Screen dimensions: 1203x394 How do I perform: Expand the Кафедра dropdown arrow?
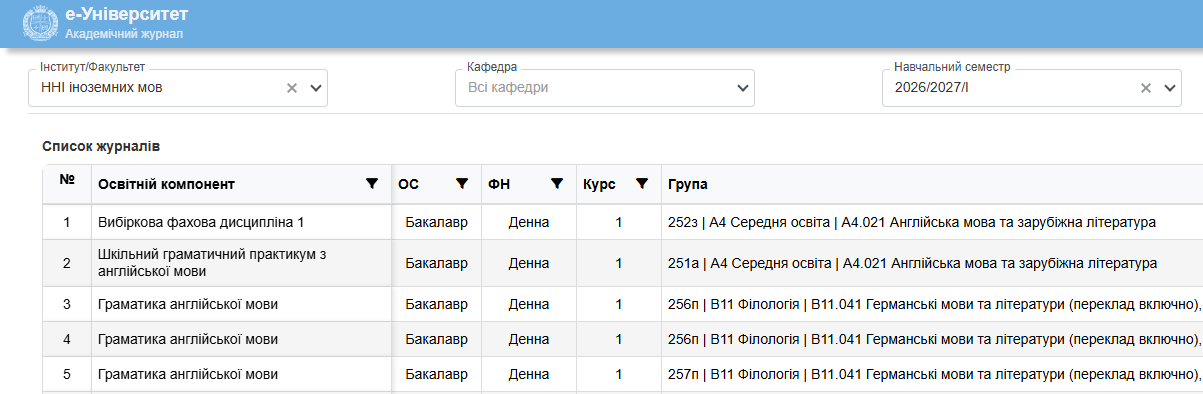click(x=743, y=88)
